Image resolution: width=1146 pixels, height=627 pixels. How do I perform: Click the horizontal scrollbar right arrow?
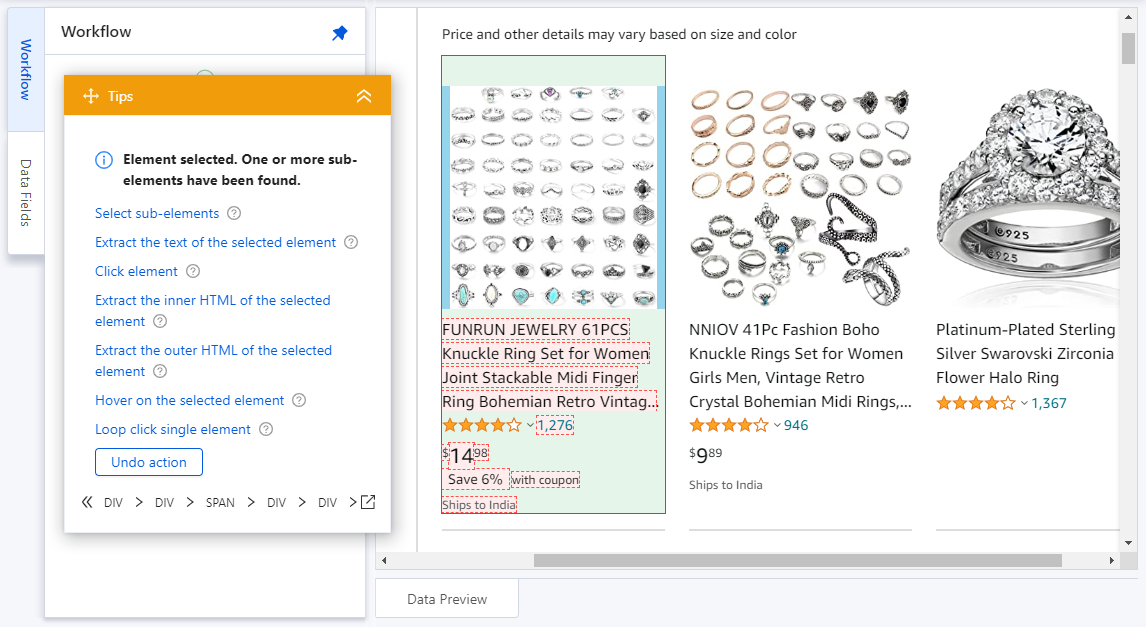tap(1112, 560)
